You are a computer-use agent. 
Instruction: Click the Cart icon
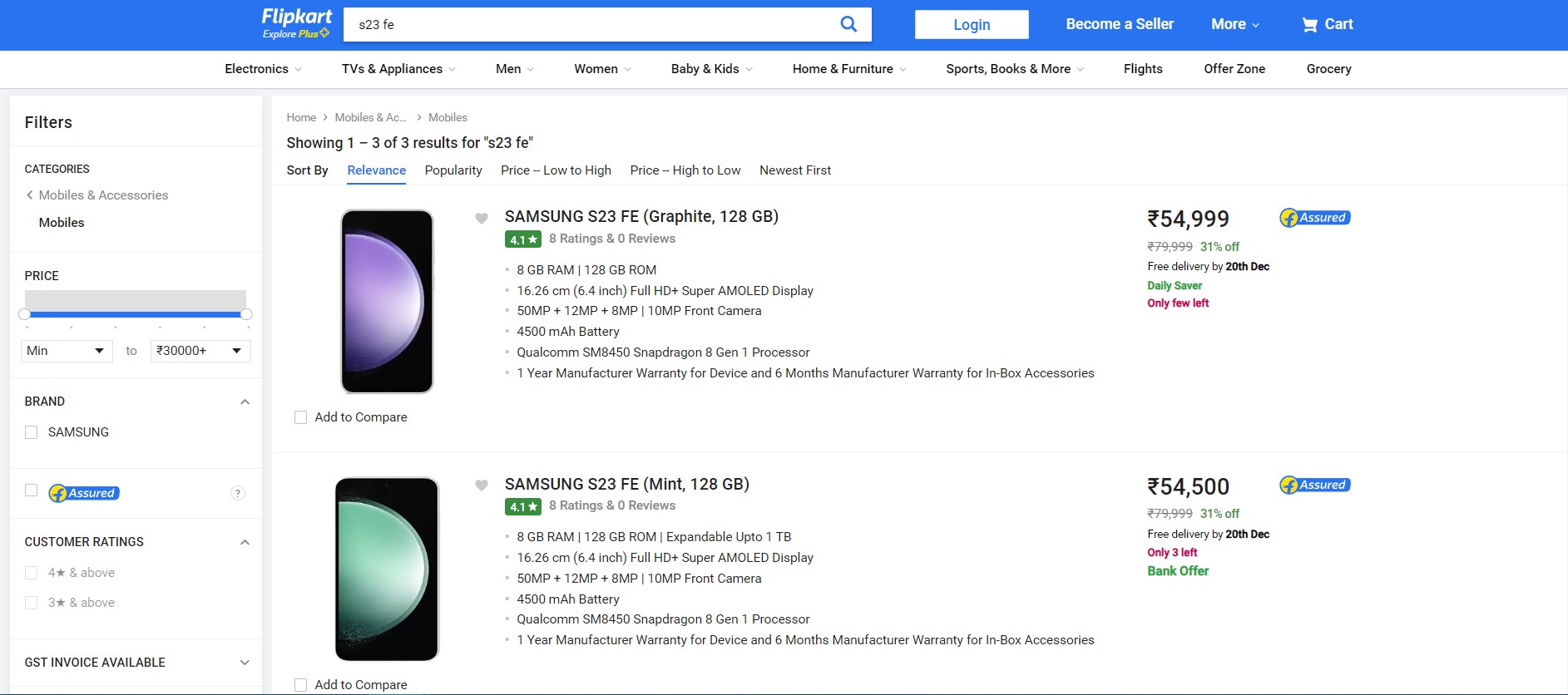point(1309,25)
